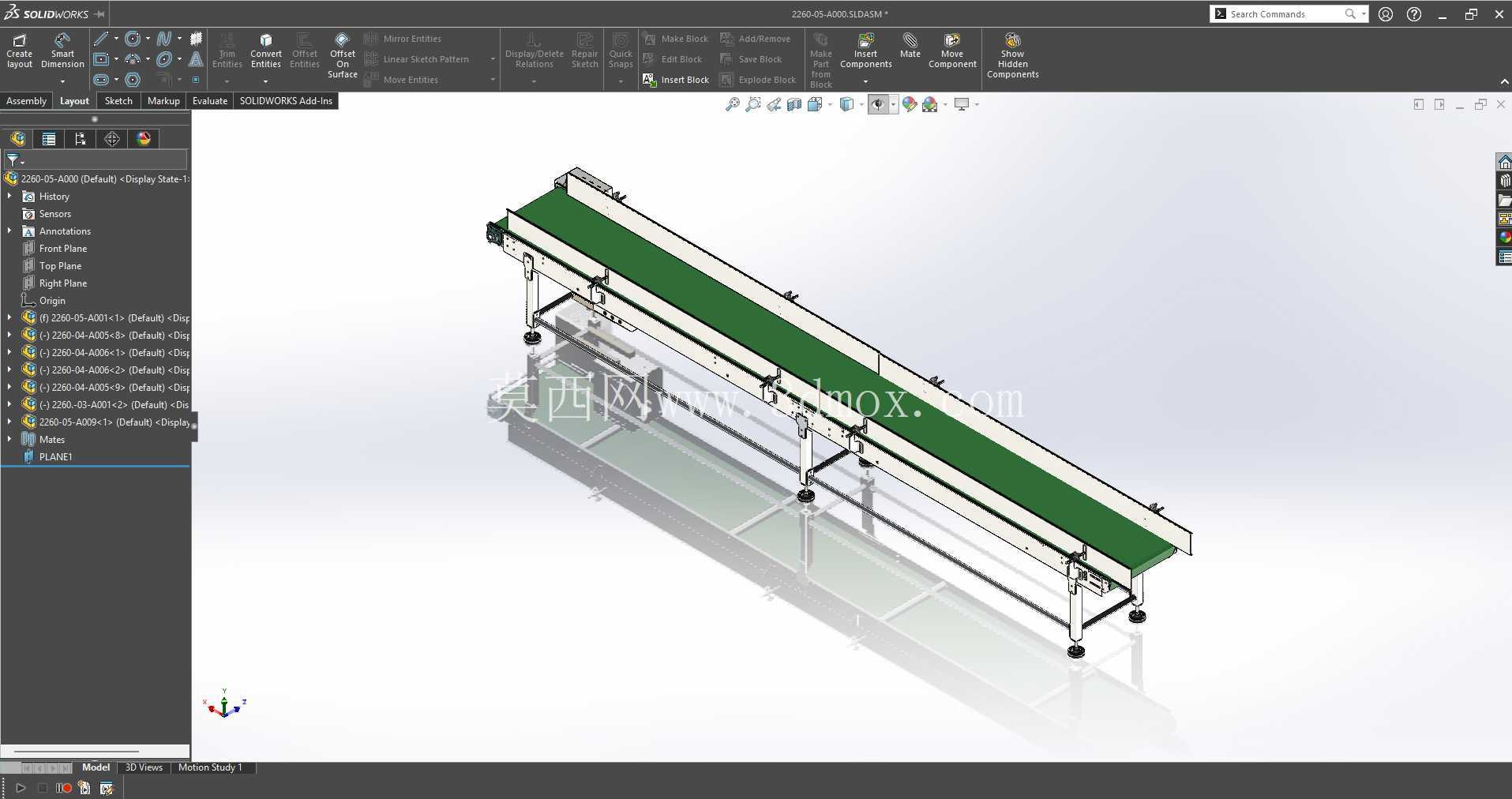Expand the 2260-04-A005<8> component
The width and height of the screenshot is (1512, 799).
(x=9, y=335)
